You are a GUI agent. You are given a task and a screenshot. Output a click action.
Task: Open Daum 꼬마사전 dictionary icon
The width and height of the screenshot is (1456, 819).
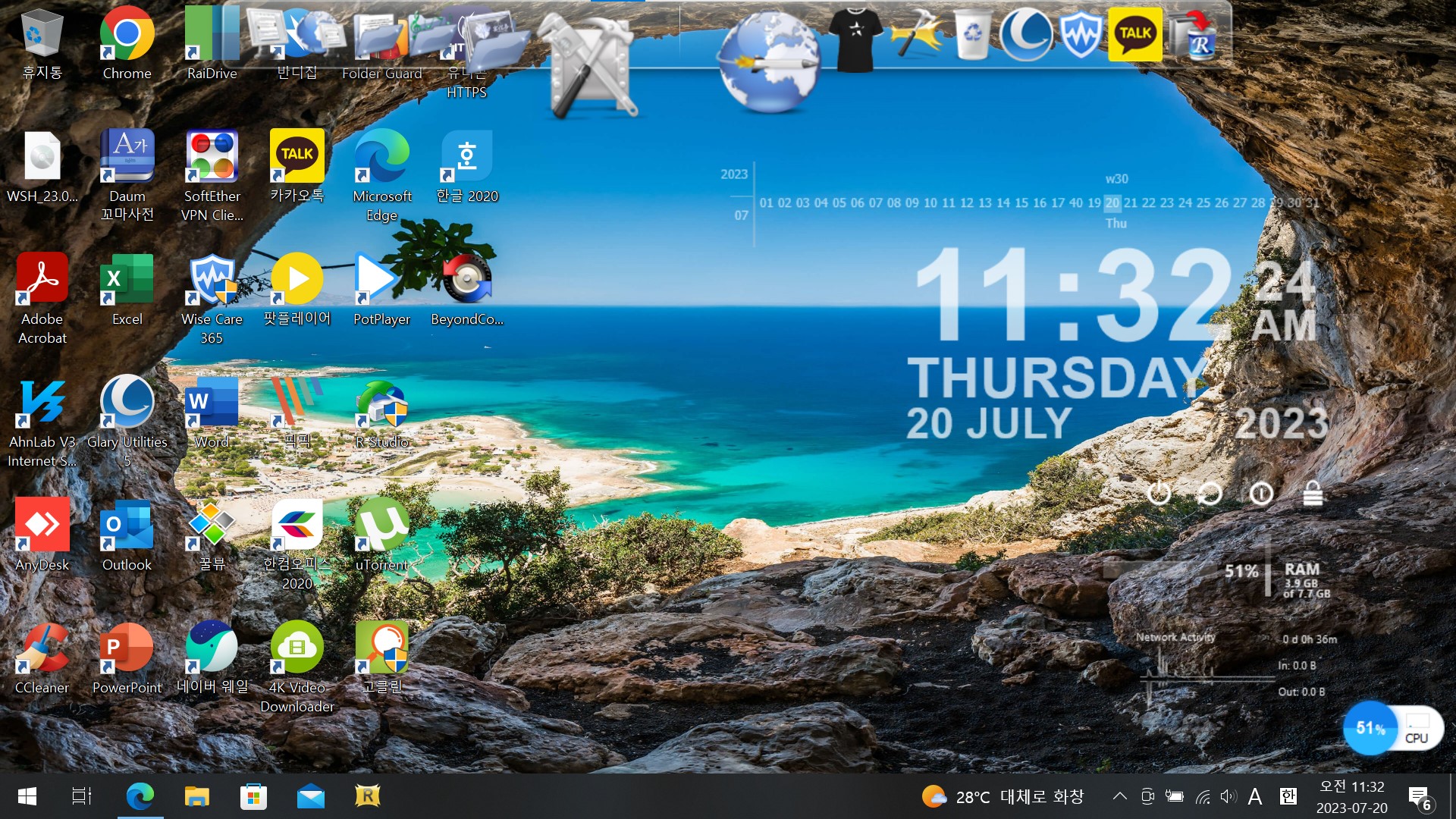tap(127, 156)
